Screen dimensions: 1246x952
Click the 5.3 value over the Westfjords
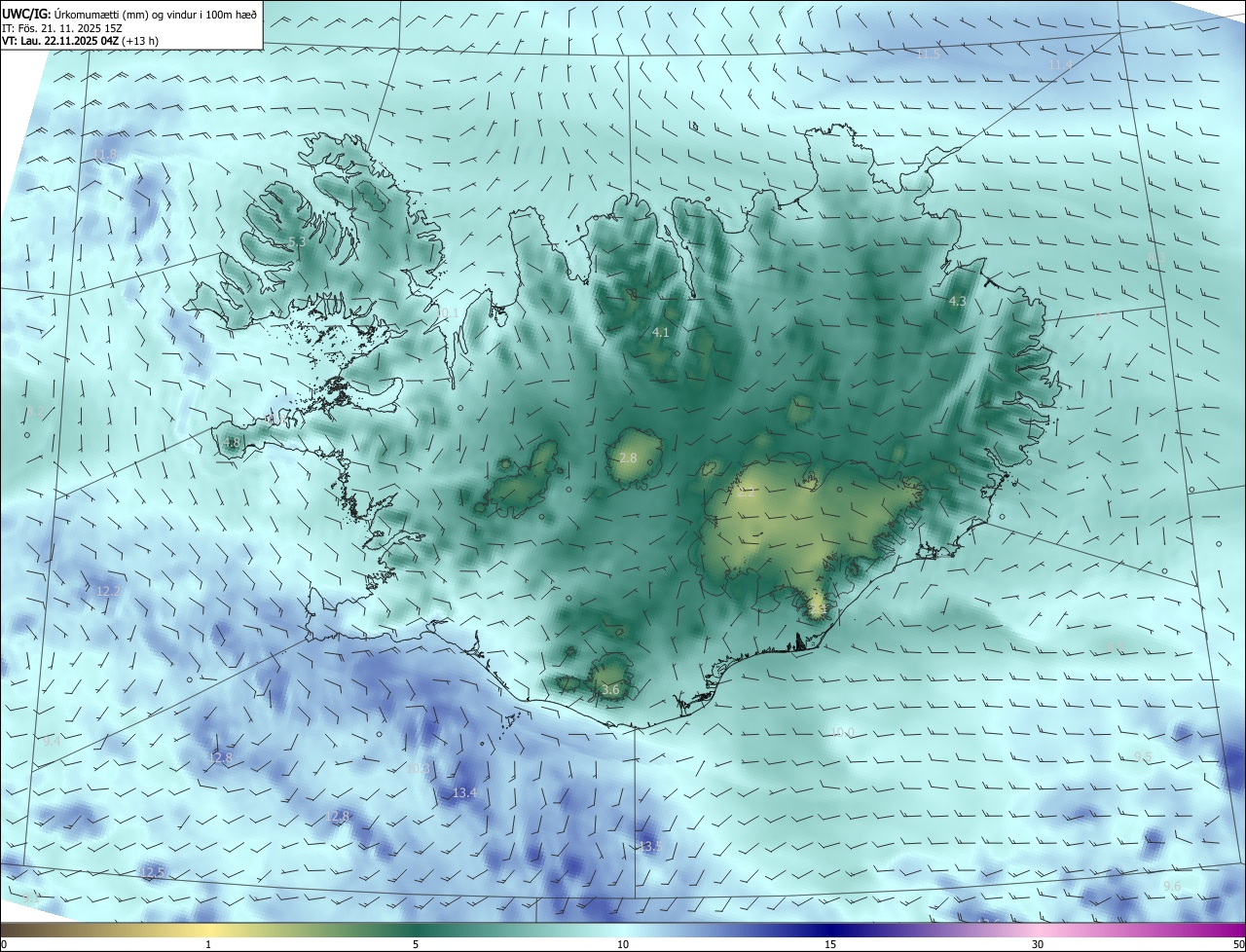point(297,241)
